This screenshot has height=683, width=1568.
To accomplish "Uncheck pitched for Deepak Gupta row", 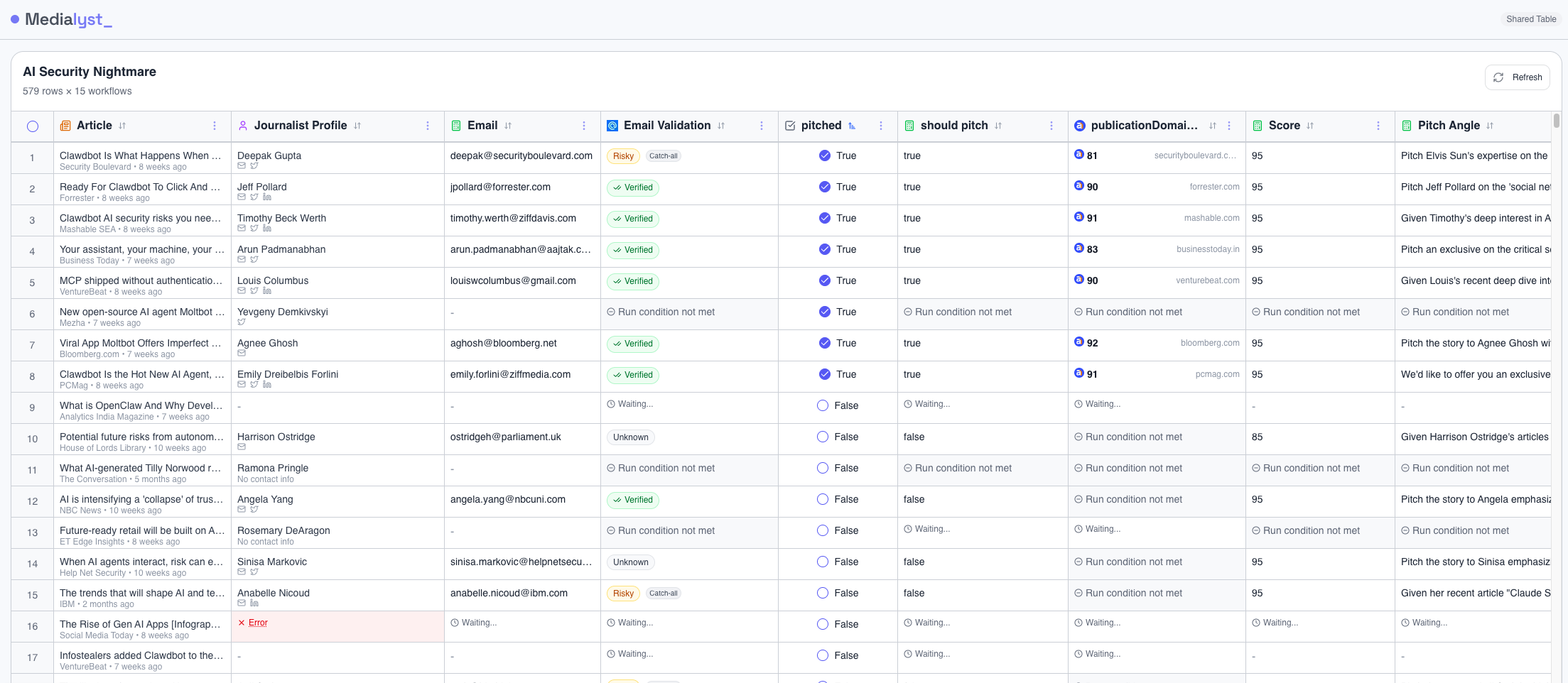I will 825,155.
